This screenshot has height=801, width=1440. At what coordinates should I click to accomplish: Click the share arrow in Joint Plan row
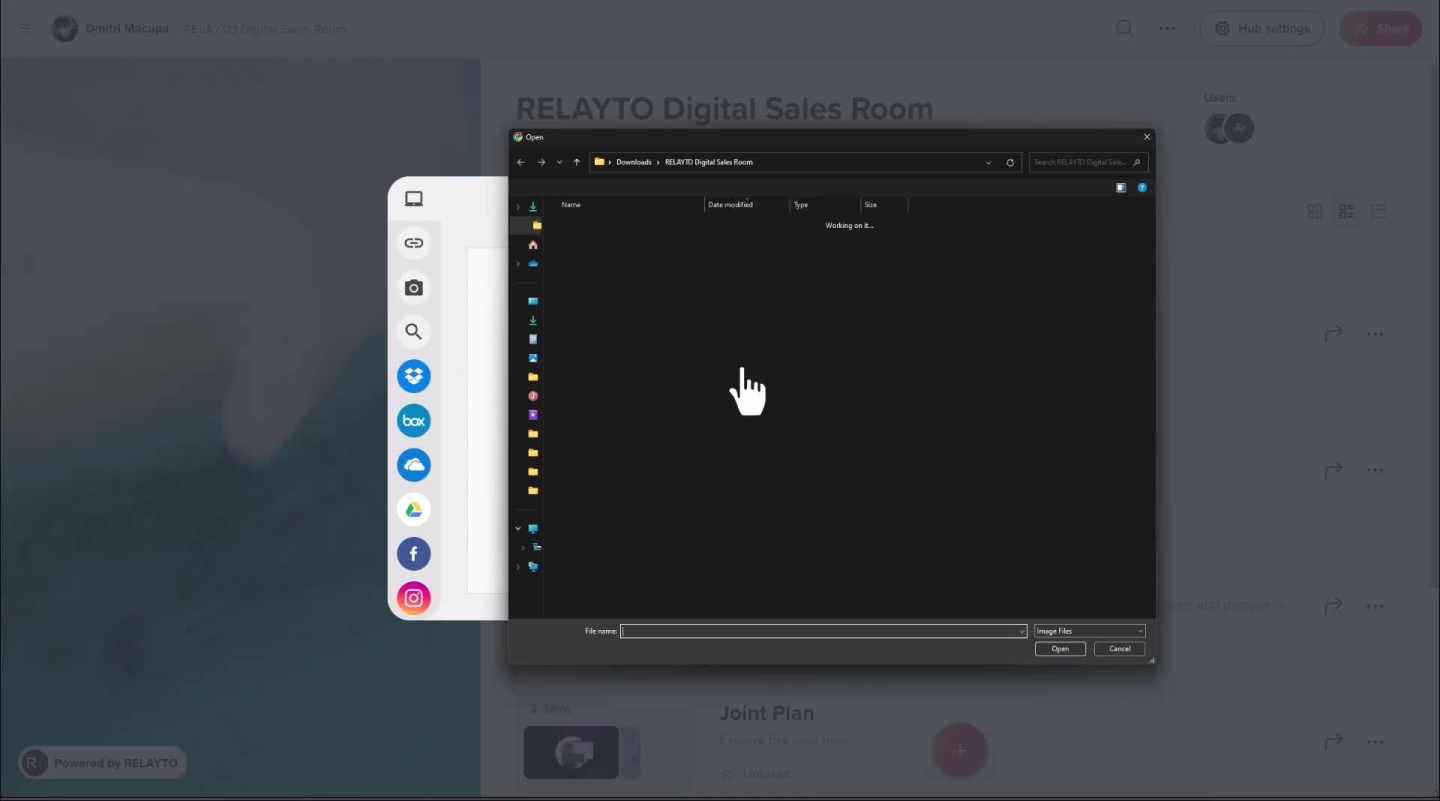1333,741
